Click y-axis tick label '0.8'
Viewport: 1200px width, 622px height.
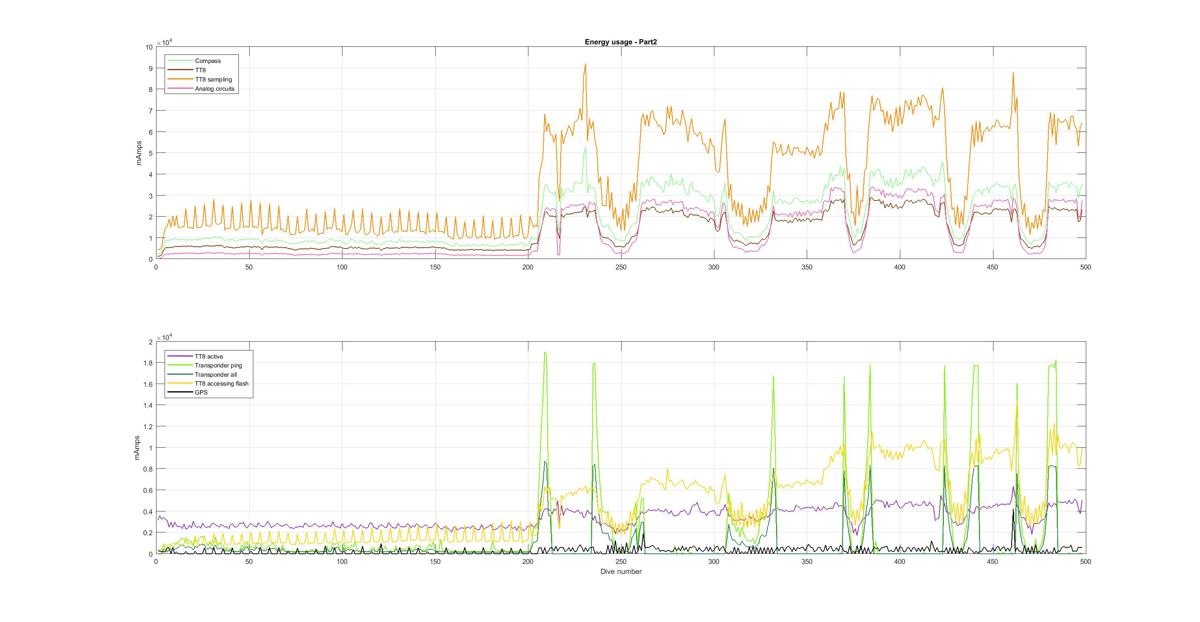148,470
